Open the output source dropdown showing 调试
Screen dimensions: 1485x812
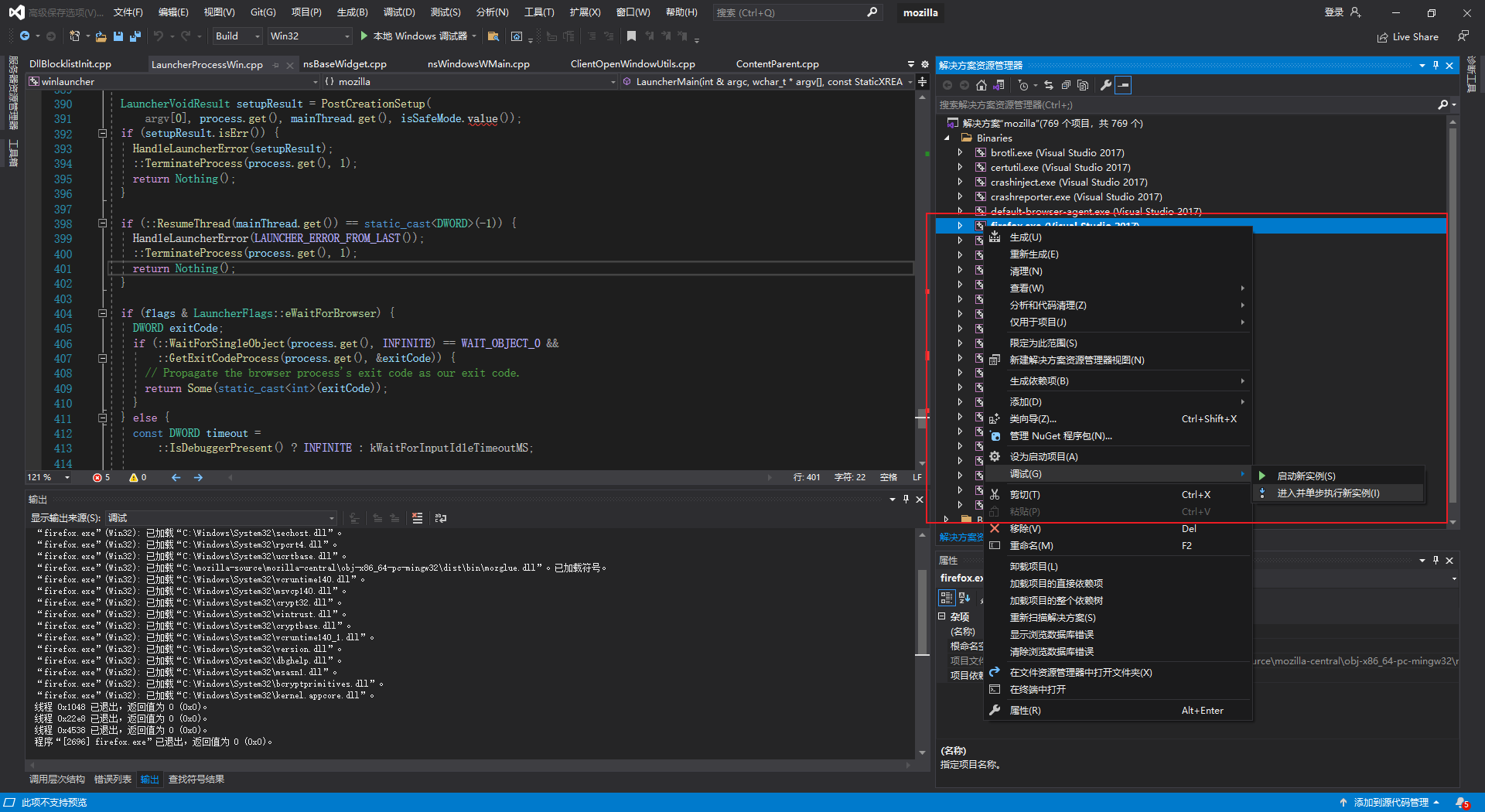tap(220, 518)
